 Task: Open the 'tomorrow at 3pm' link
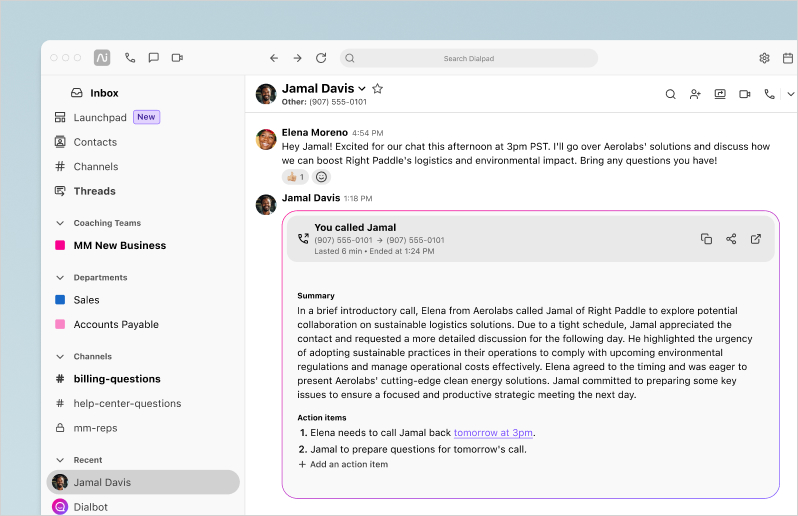[493, 433]
